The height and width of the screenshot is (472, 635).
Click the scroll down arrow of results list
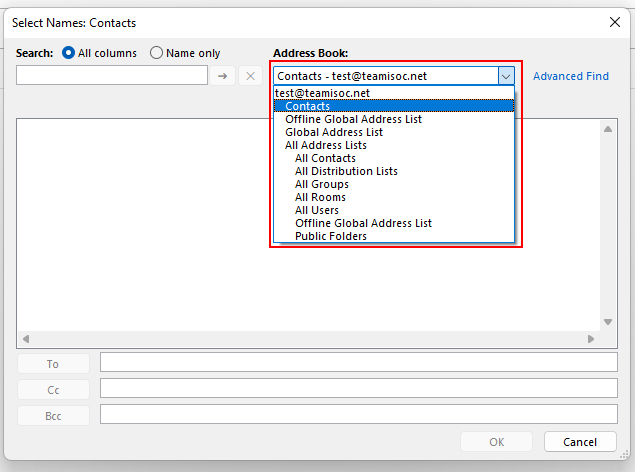pyautogui.click(x=608, y=322)
